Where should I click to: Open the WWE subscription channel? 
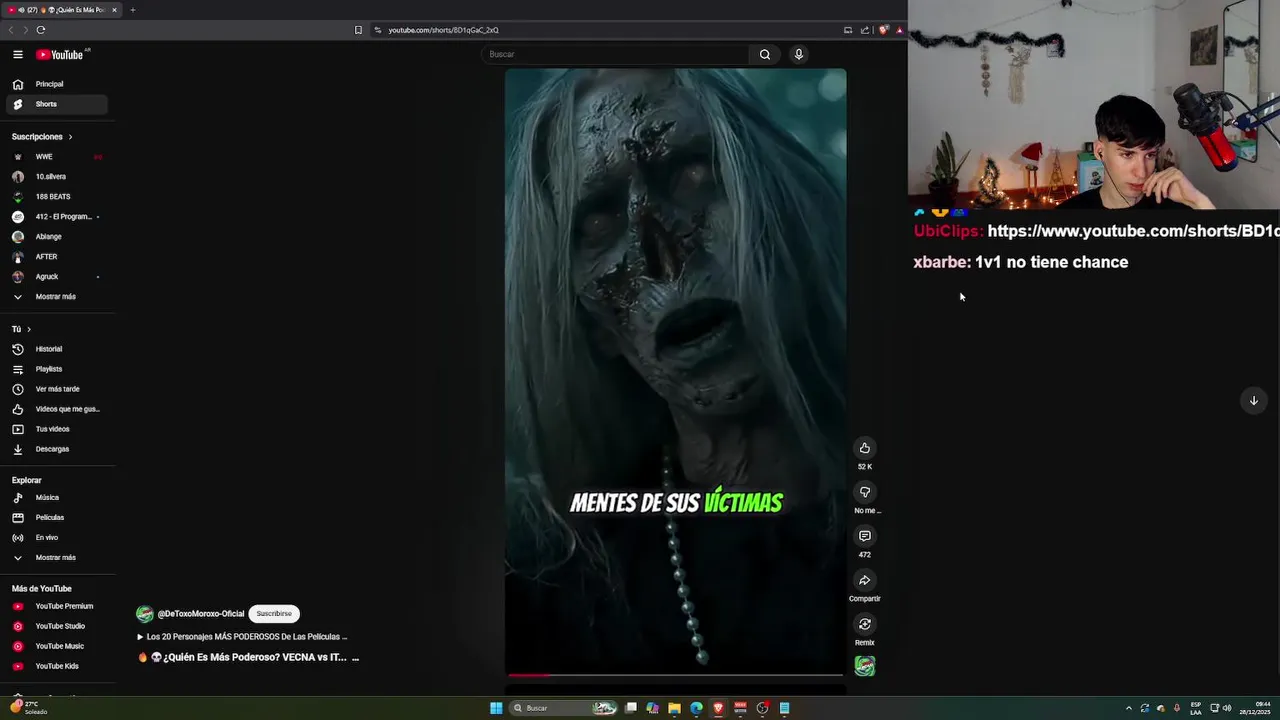pos(56,157)
